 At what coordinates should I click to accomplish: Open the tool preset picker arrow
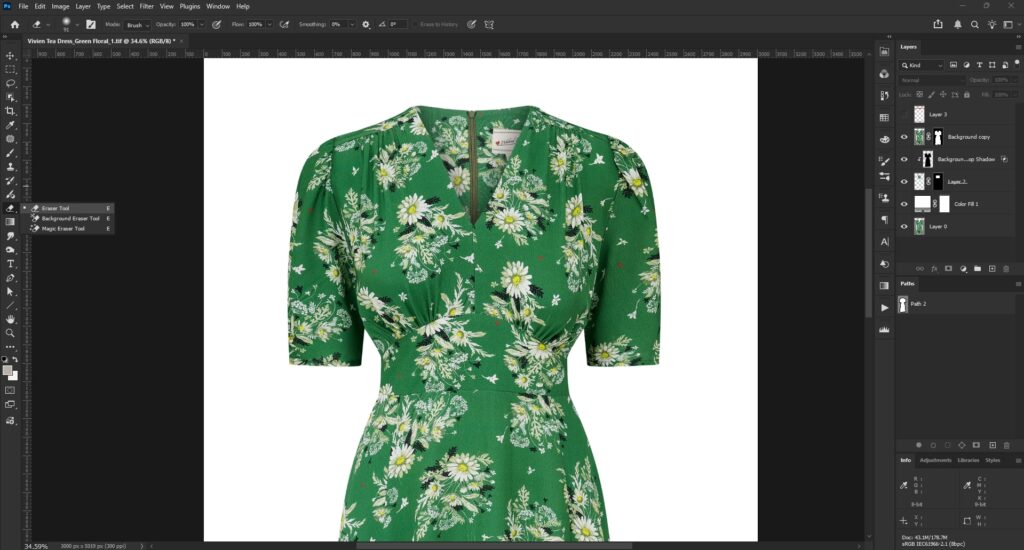tap(48, 25)
